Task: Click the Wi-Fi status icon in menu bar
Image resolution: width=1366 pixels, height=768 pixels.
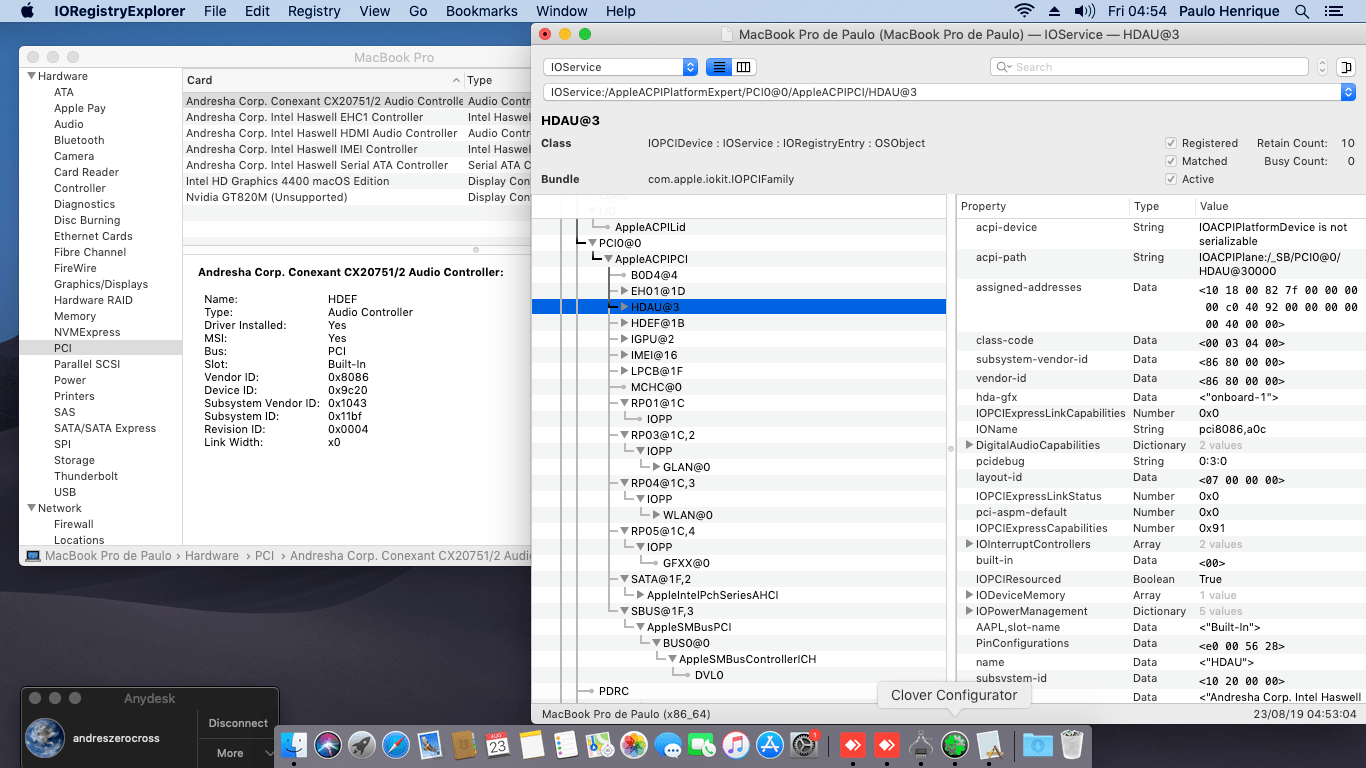Action: tap(1024, 11)
